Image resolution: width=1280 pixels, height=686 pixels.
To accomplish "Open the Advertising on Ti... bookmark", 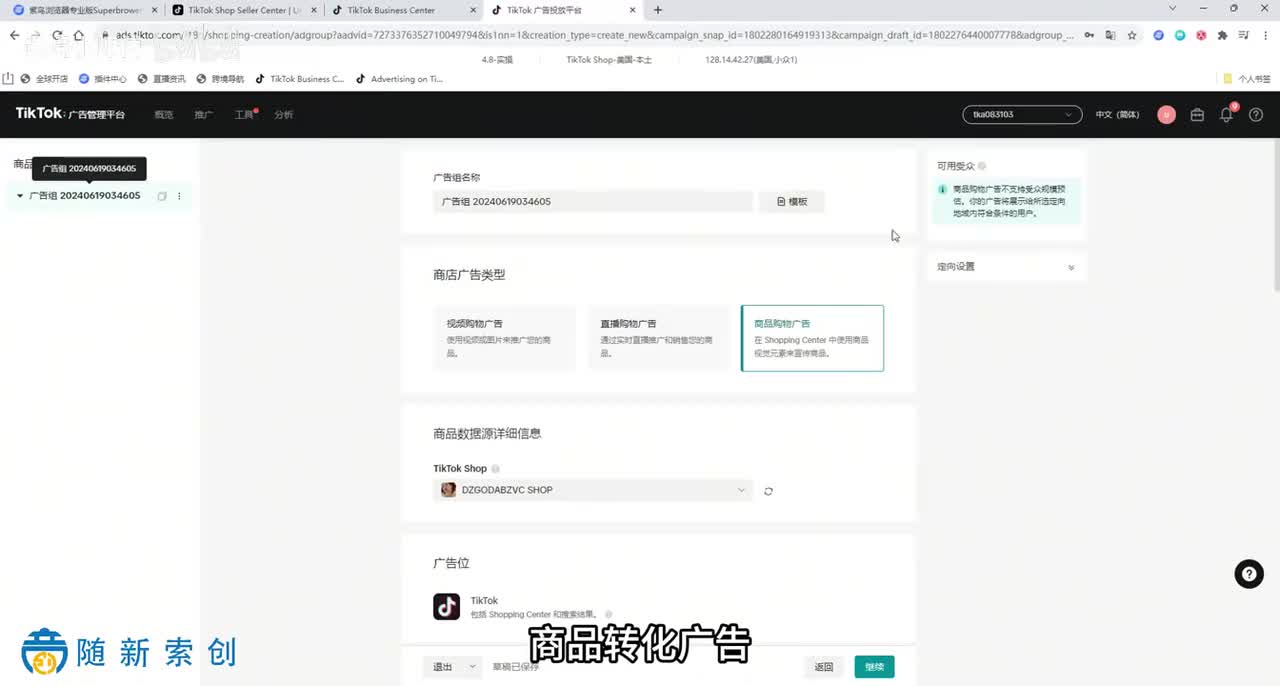I will (x=401, y=79).
